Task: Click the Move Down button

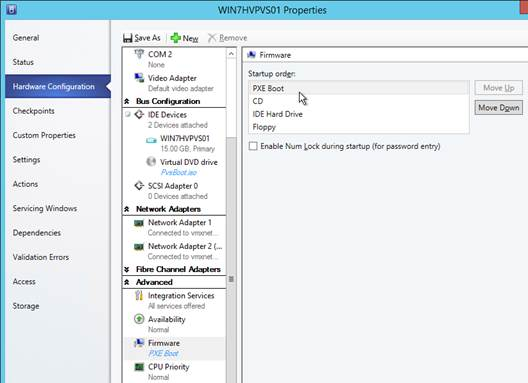Action: (499, 107)
